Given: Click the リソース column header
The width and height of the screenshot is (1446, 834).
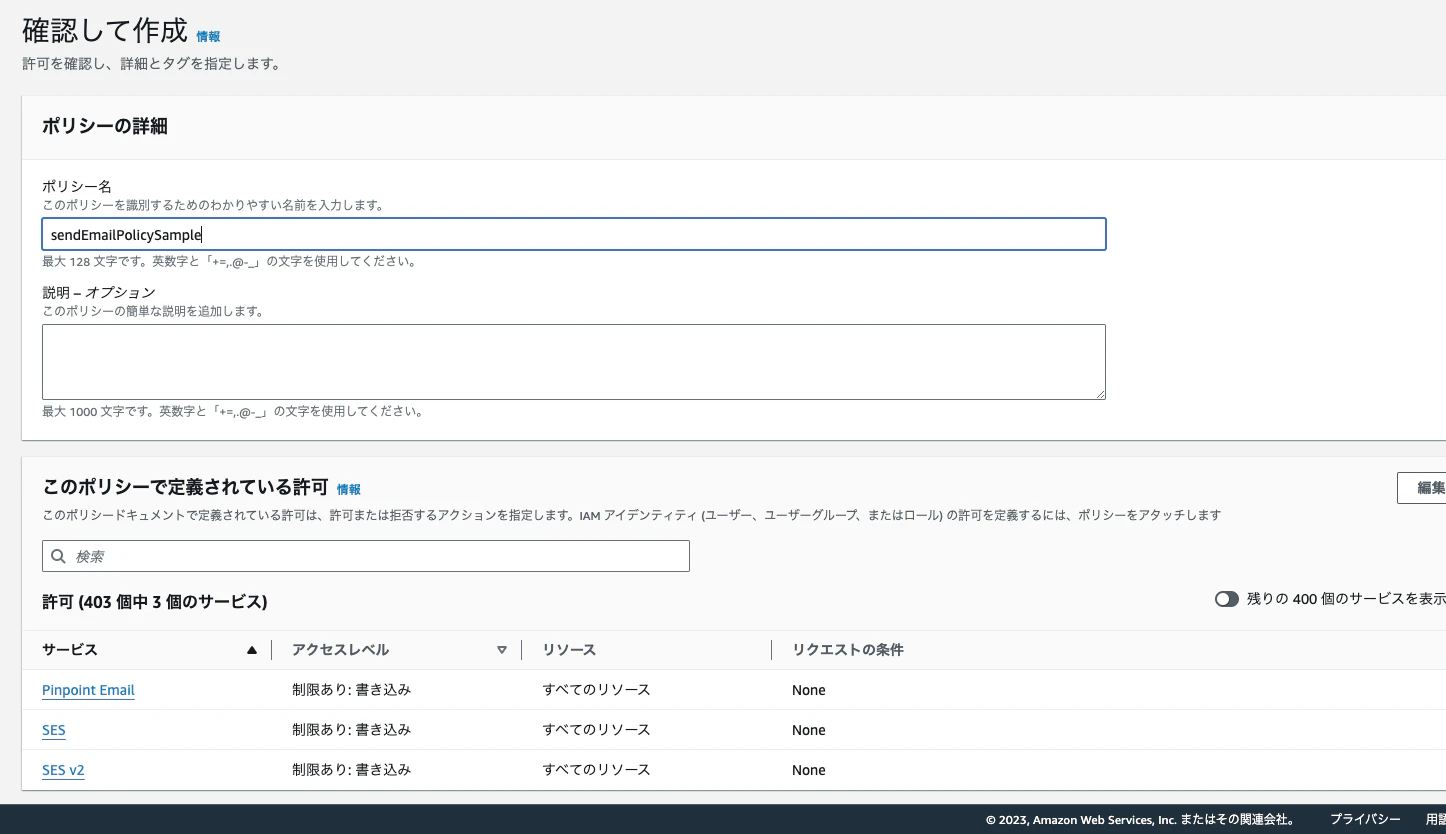Looking at the screenshot, I should point(569,650).
